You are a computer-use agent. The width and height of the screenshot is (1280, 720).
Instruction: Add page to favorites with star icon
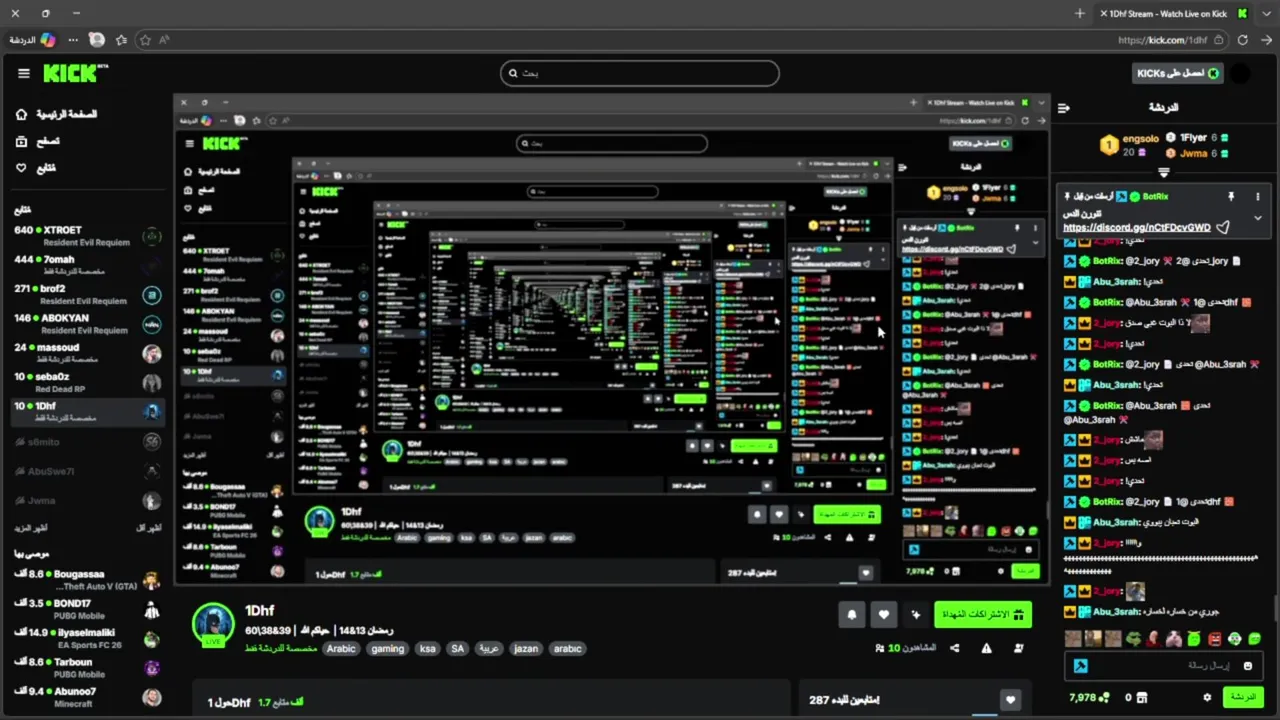145,40
